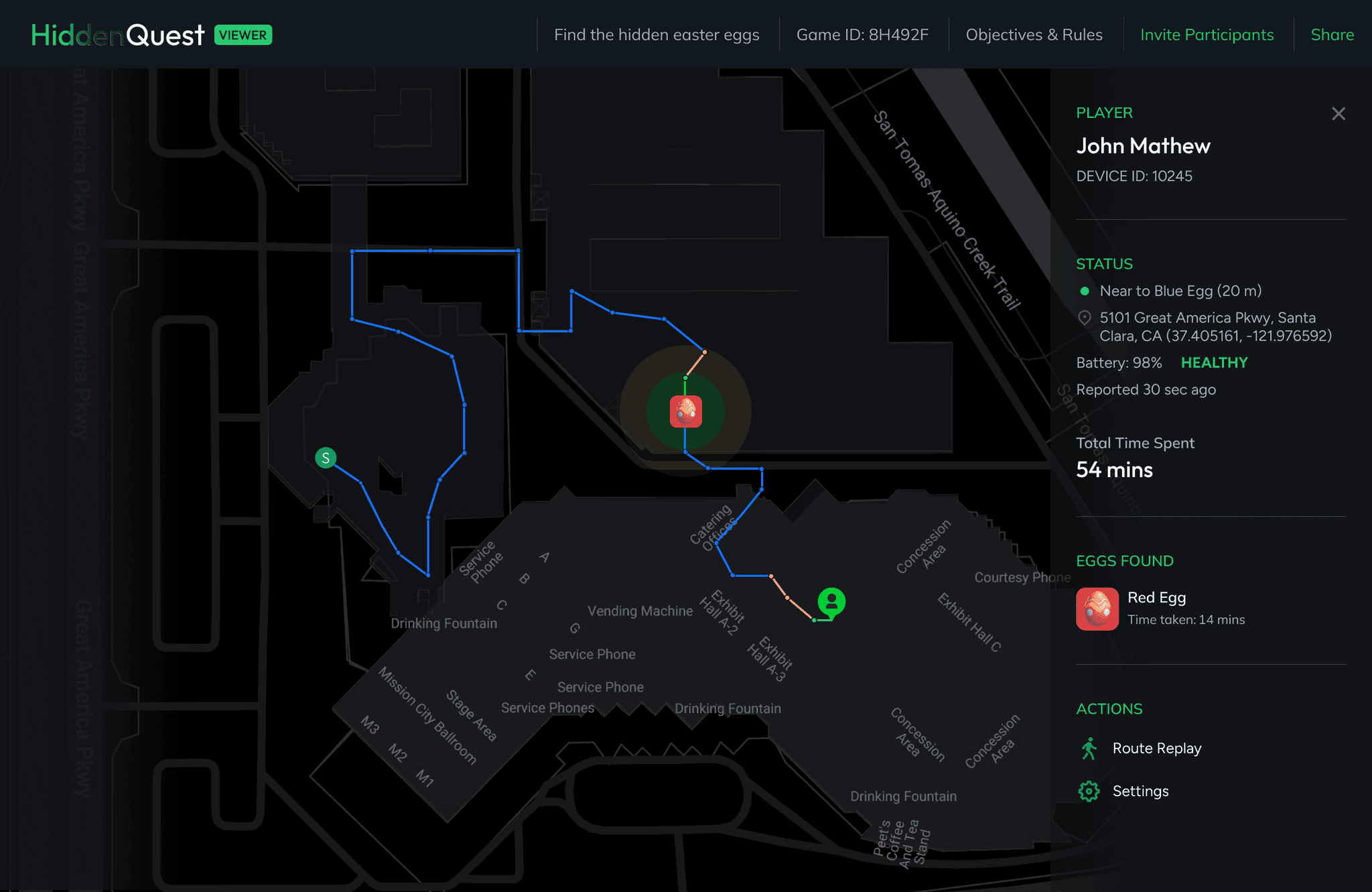Click the Red Egg thumbnail in Eggs Found
The width and height of the screenshot is (1372, 892).
pos(1097,609)
